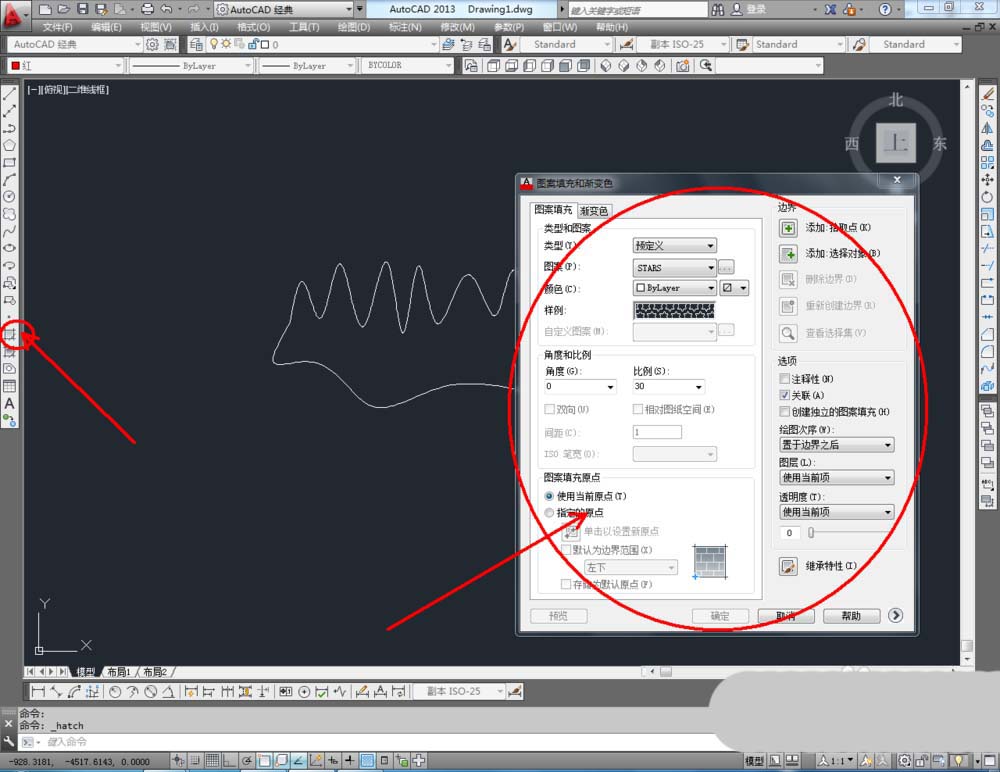Click the transparency value field

coord(790,533)
